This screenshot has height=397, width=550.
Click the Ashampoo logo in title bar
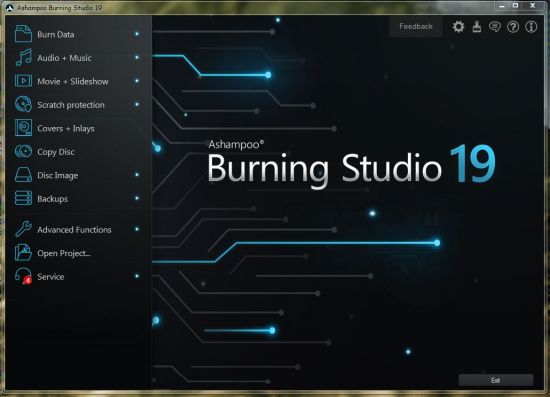(x=9, y=7)
